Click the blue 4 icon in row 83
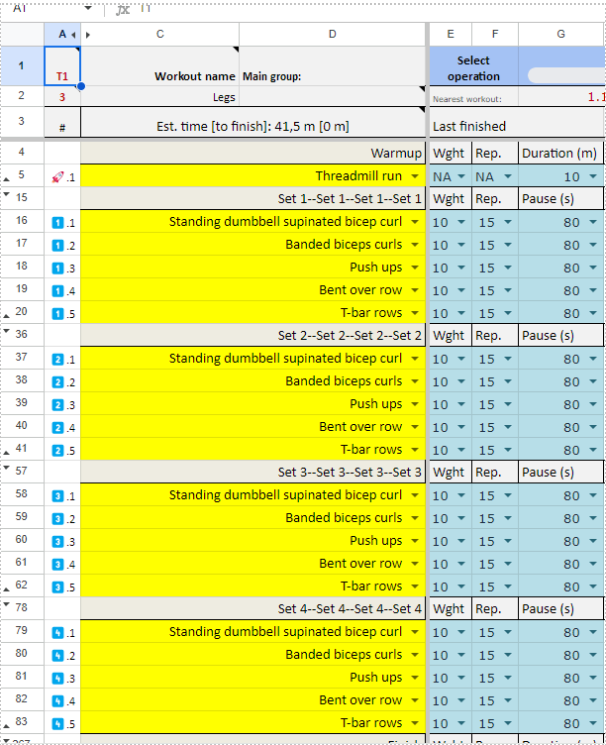Screen dimensions: 606x745 click(57, 723)
